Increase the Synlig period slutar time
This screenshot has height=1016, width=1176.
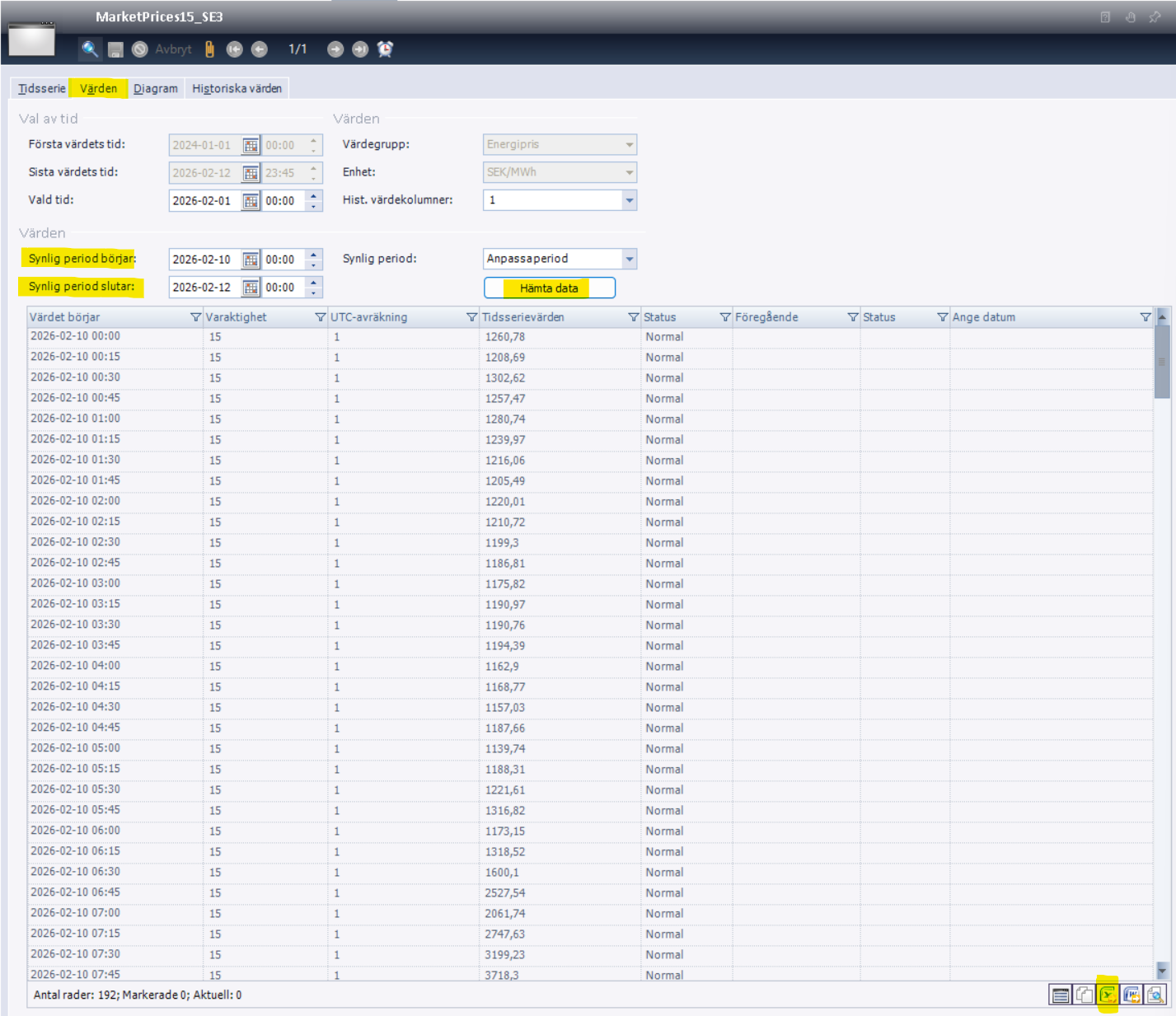coord(313,282)
